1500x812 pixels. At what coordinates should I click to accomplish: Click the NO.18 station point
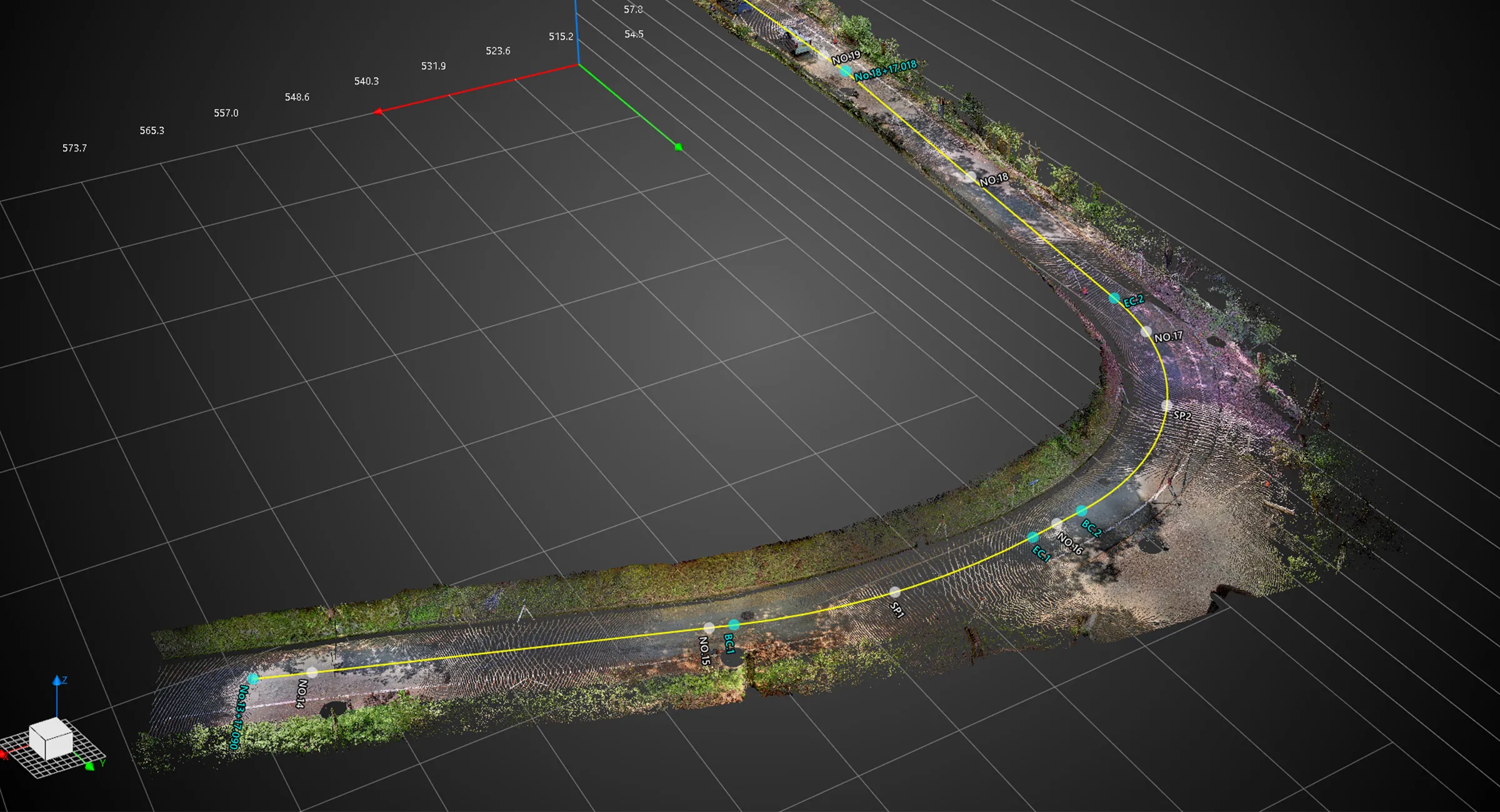click(x=969, y=177)
